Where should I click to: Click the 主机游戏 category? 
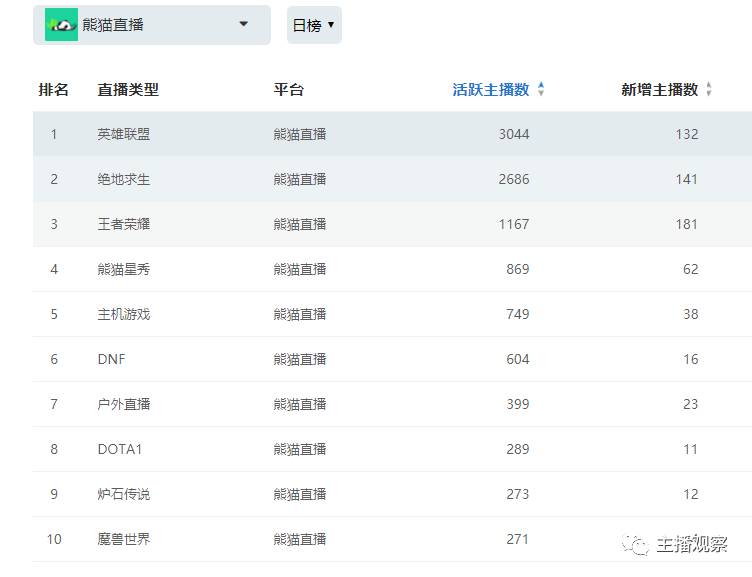[124, 314]
